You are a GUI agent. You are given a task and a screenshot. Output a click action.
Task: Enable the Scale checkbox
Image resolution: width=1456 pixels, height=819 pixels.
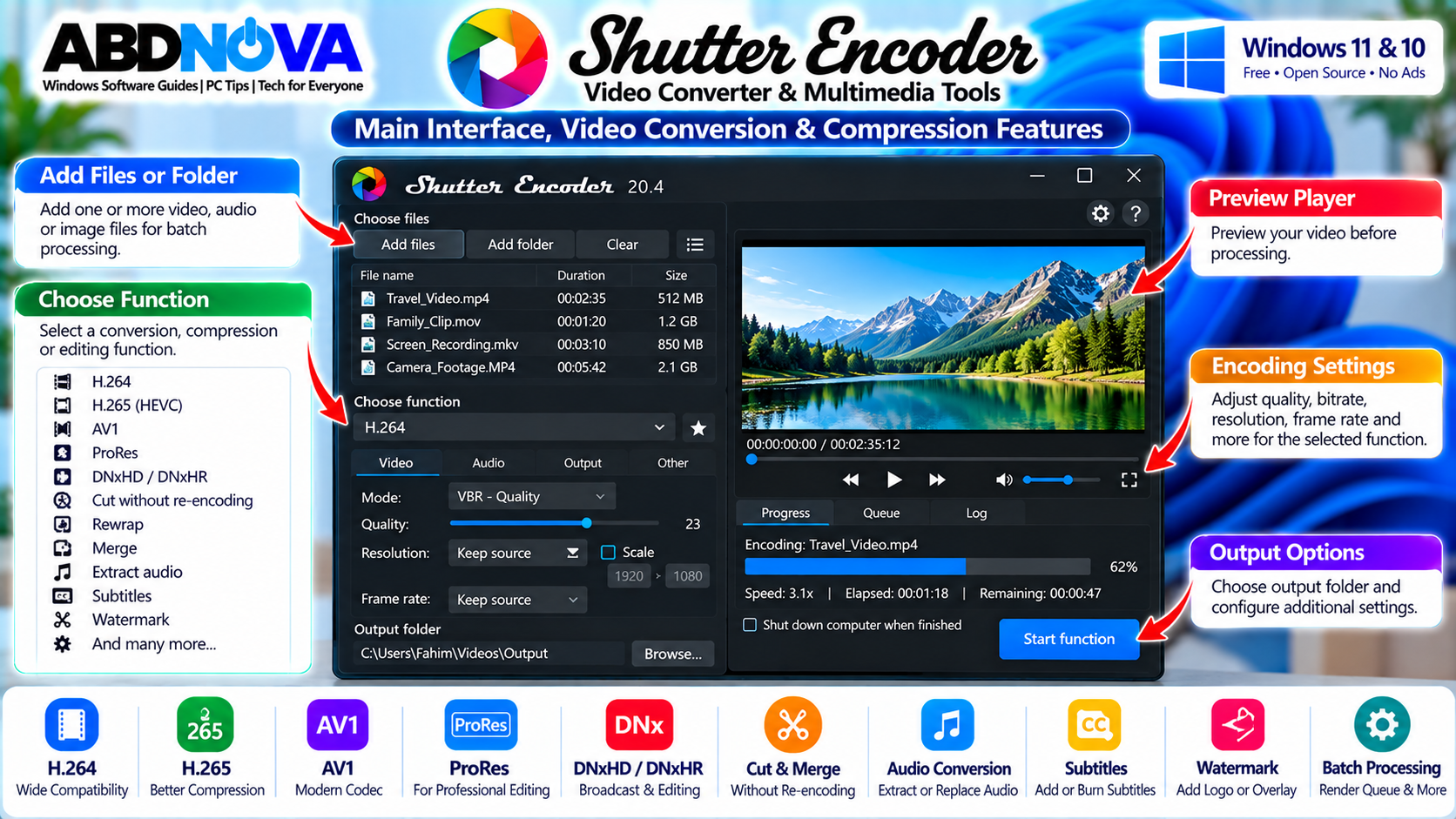609,553
